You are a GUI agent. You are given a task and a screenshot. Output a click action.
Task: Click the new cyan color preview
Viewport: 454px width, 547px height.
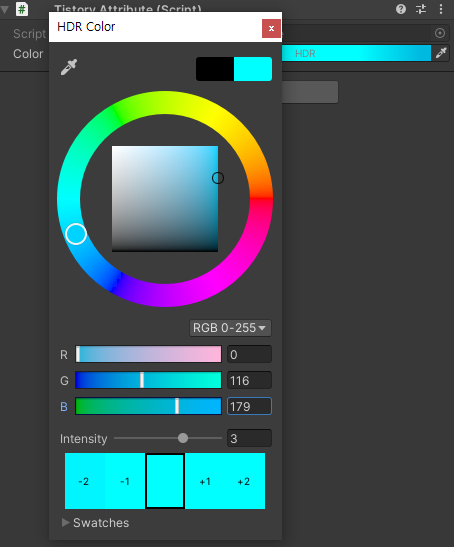(x=253, y=69)
